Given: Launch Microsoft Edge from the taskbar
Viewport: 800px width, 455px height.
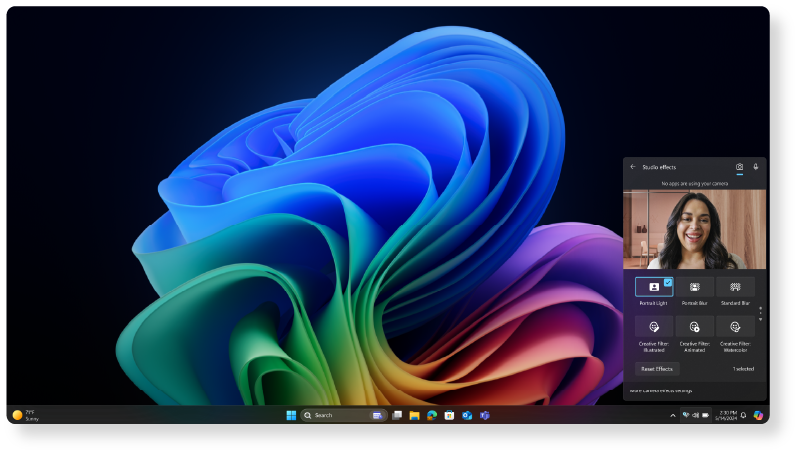Looking at the screenshot, I should click(x=432, y=415).
